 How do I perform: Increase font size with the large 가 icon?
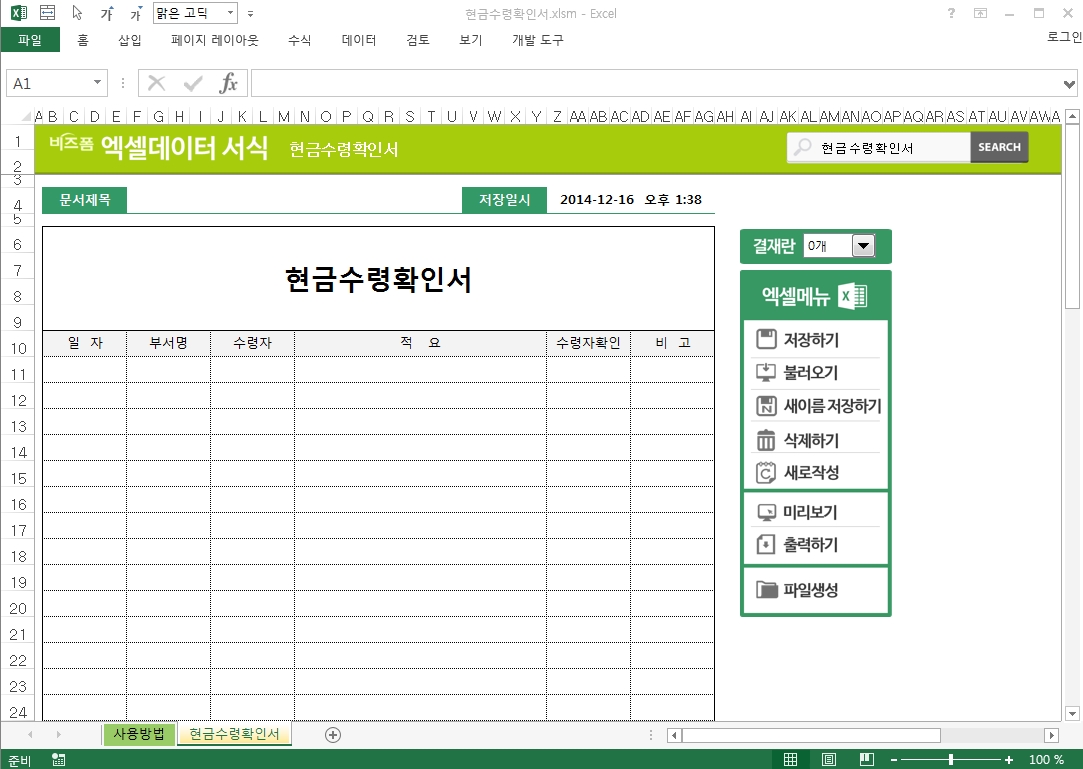(x=107, y=13)
